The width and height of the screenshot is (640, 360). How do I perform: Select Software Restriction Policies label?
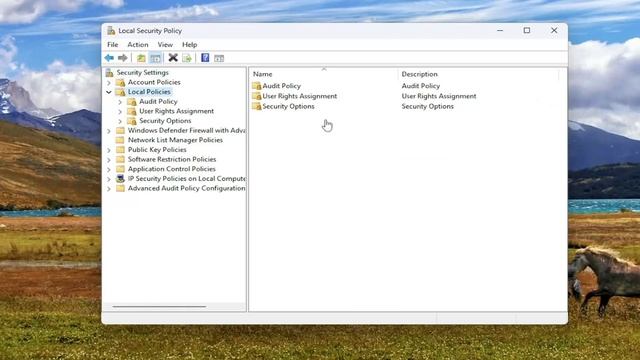click(172, 159)
